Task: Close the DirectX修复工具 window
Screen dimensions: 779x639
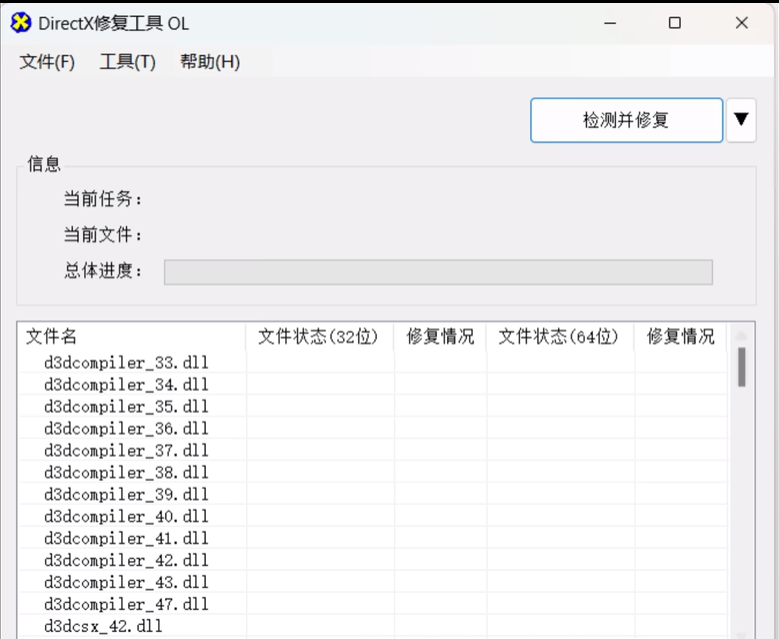Action: 742,23
